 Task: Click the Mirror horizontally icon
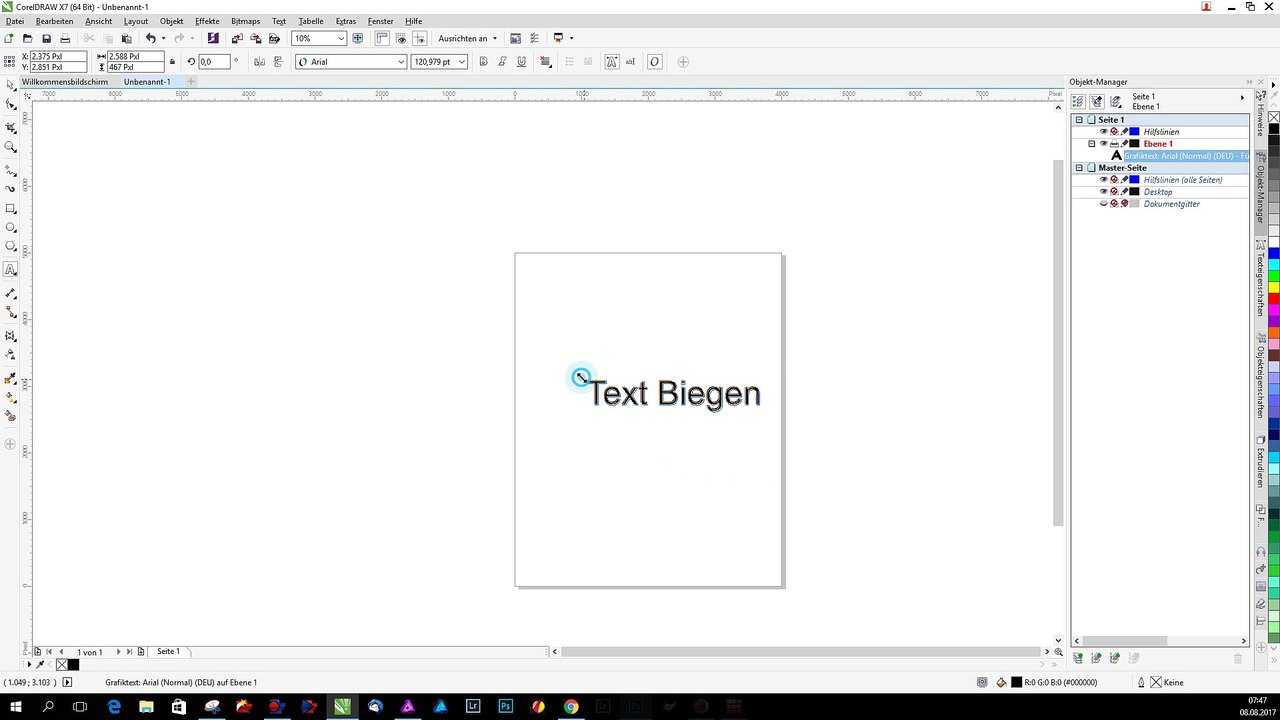259,62
